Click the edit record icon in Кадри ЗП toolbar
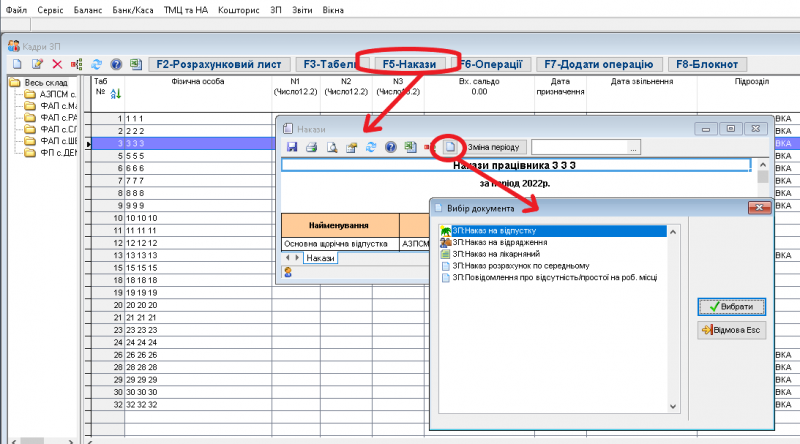 tap(37, 64)
